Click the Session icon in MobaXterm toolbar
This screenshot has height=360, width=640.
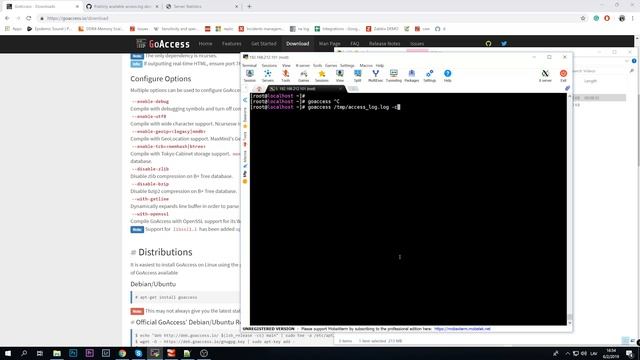(249, 76)
